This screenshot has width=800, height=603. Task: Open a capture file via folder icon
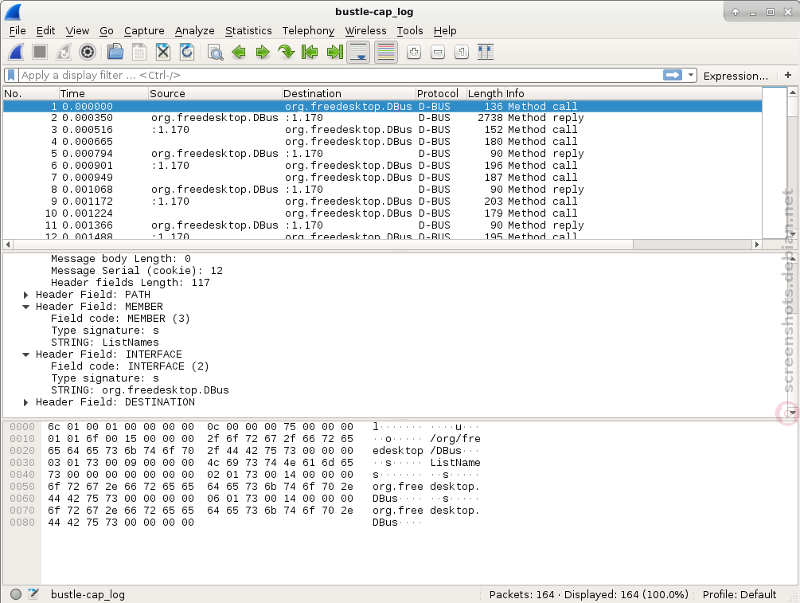pos(116,52)
